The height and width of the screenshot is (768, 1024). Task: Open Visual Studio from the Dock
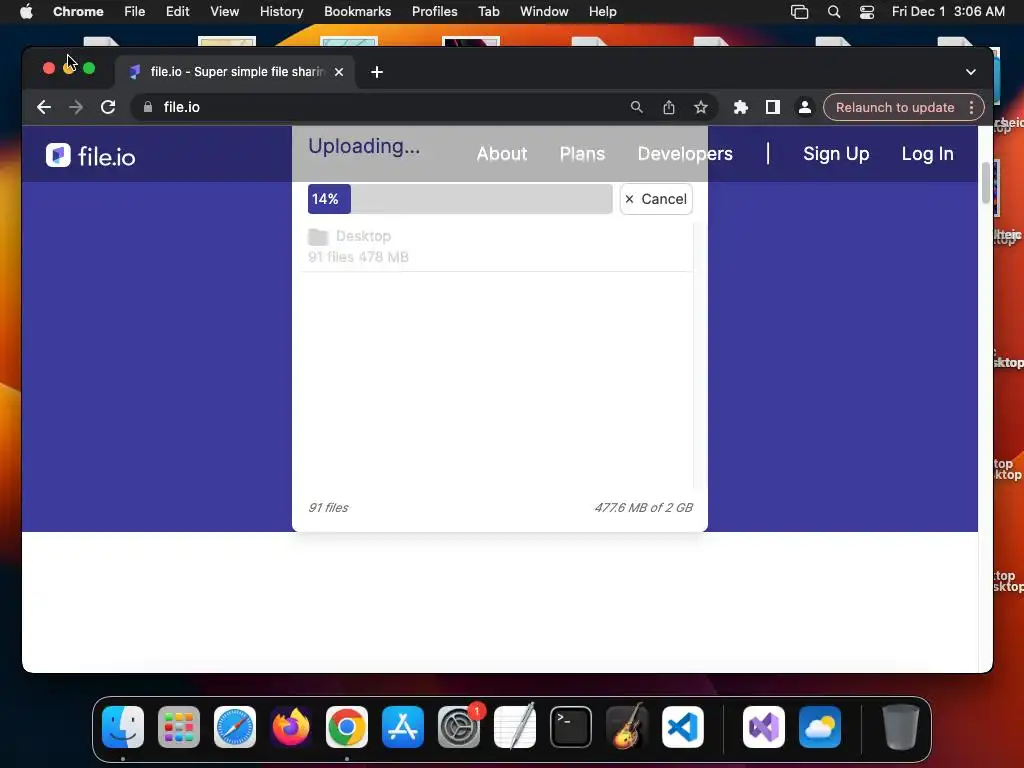click(763, 727)
